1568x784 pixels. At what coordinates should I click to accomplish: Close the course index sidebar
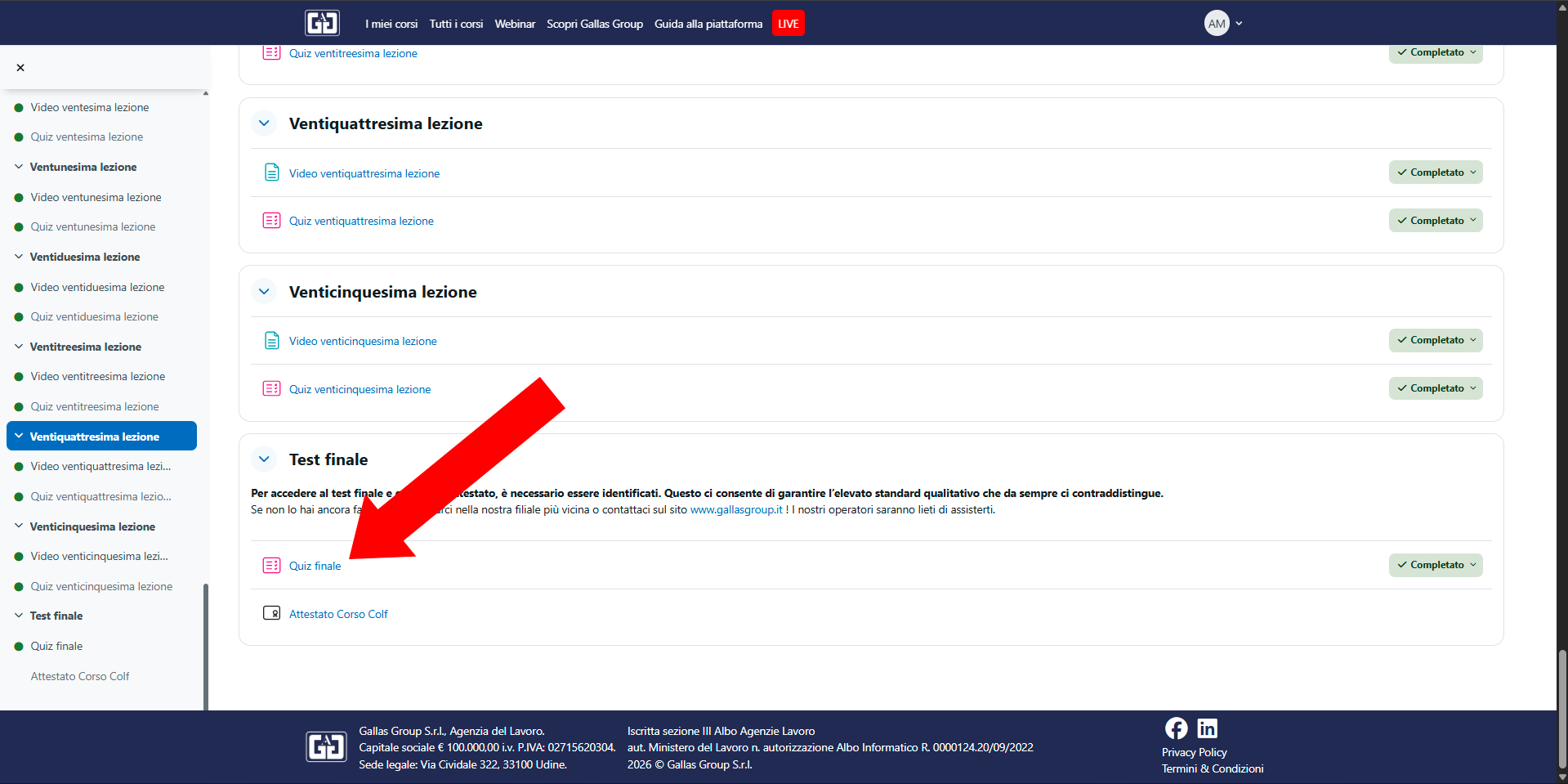[20, 68]
